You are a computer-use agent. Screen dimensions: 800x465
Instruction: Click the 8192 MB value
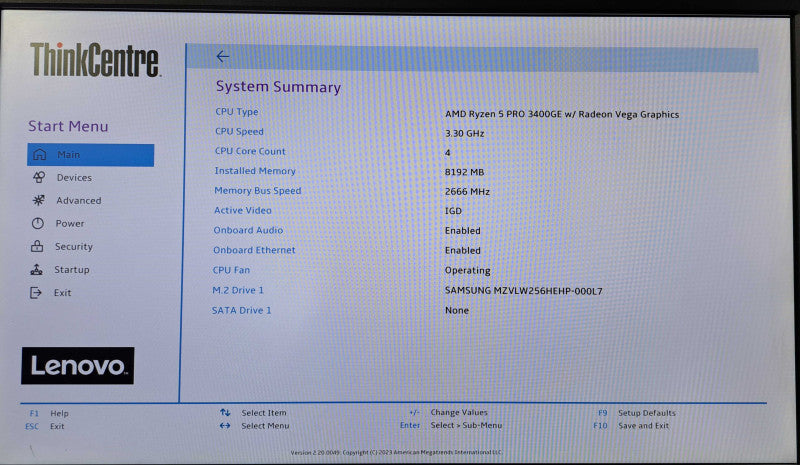464,172
